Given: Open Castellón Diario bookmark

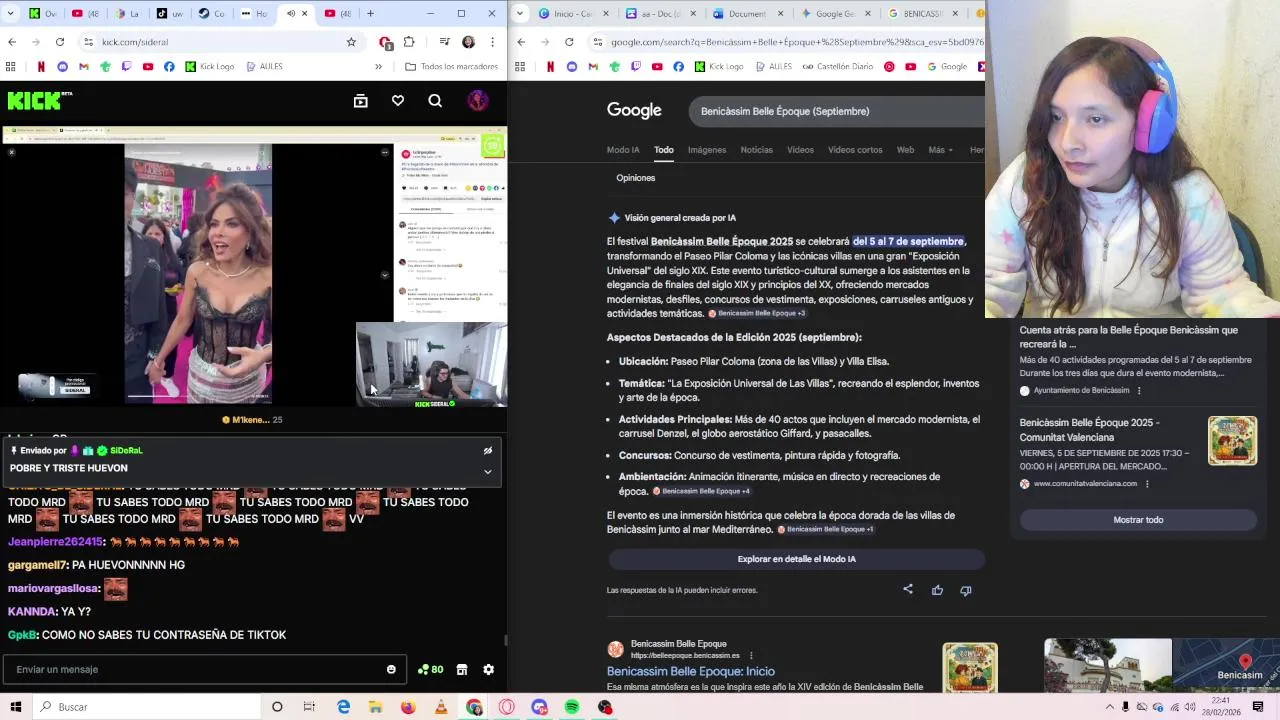Looking at the screenshot, I should pos(838,67).
